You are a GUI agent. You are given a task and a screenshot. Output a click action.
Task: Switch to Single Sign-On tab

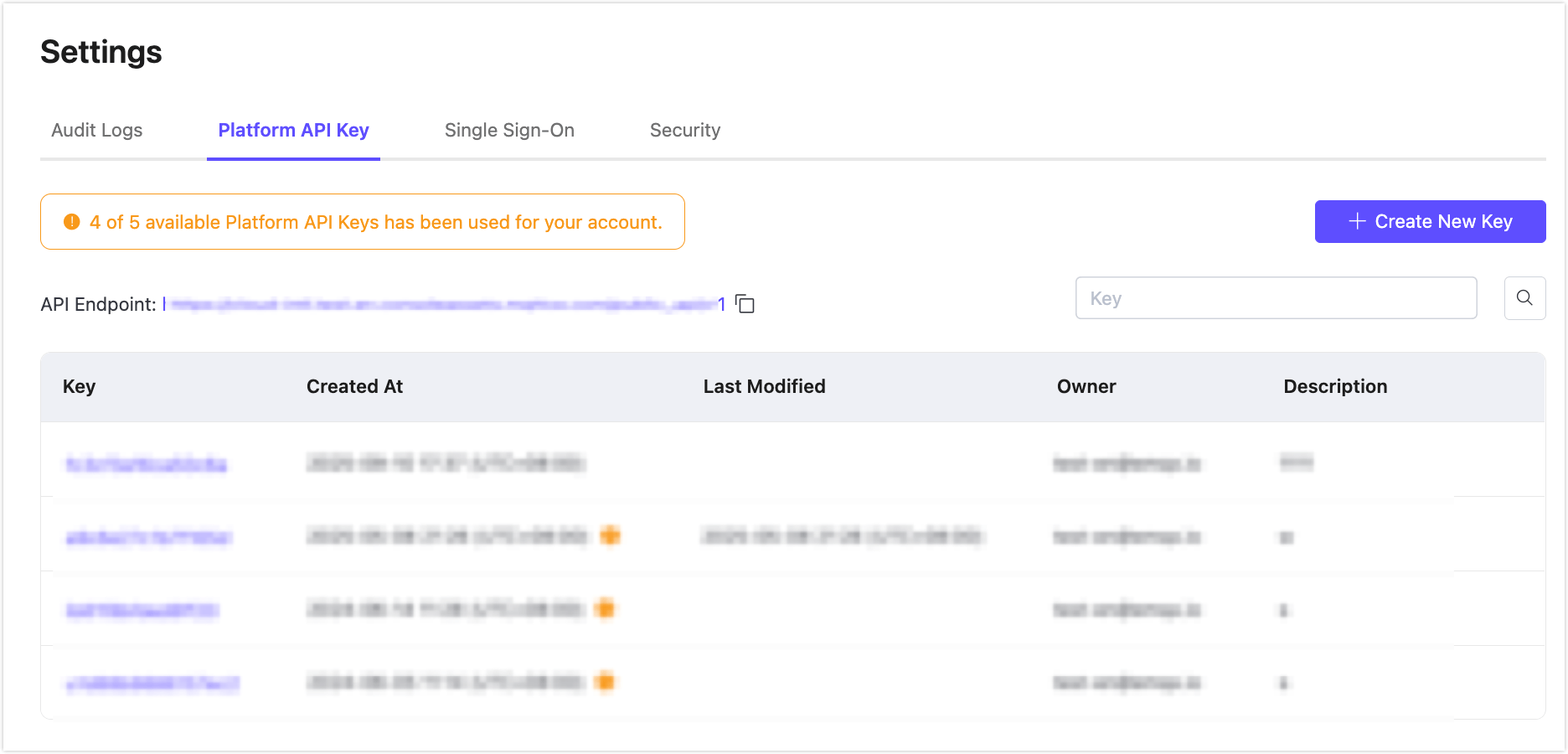pyautogui.click(x=509, y=131)
